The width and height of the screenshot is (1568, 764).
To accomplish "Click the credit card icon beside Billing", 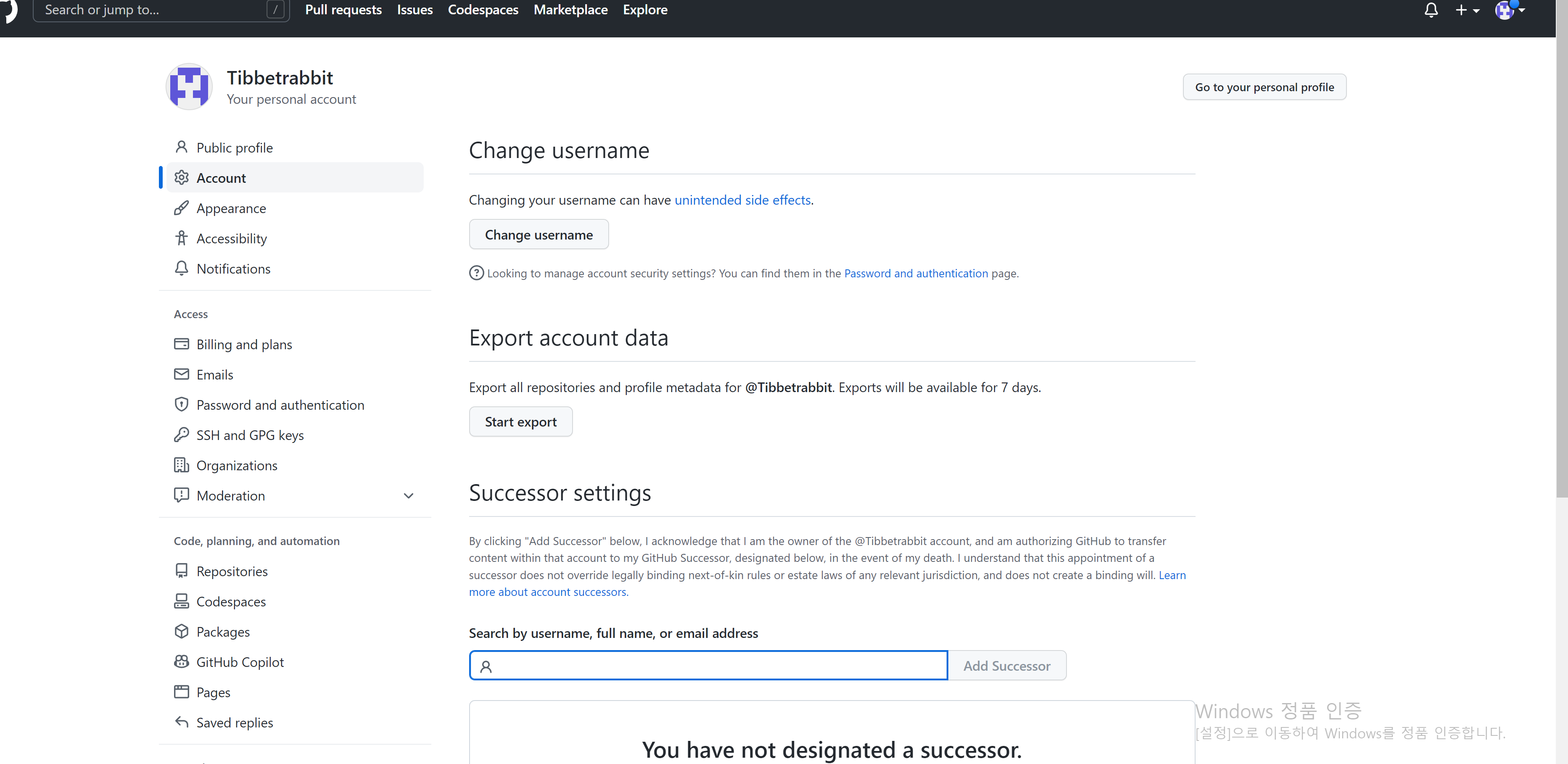I will point(181,344).
